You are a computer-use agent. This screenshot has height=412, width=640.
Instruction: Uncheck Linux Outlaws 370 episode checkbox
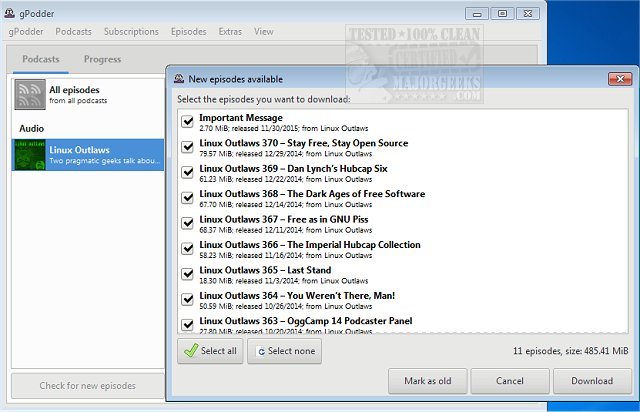click(x=187, y=147)
